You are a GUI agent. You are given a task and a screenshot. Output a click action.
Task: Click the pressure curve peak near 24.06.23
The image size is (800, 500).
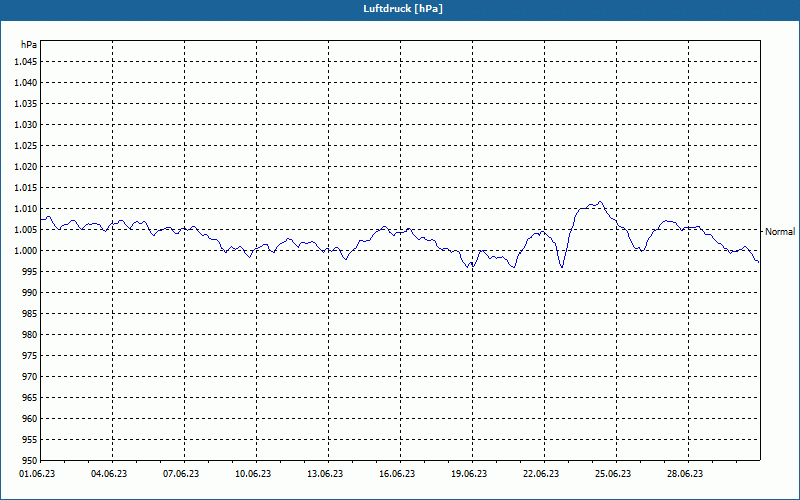601,202
